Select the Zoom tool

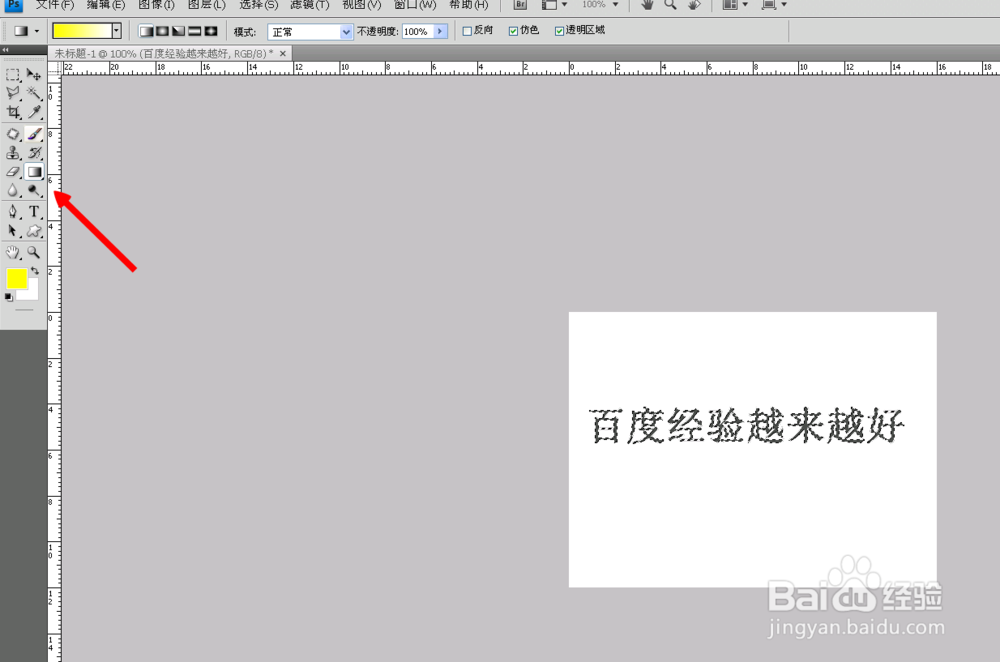(x=33, y=251)
